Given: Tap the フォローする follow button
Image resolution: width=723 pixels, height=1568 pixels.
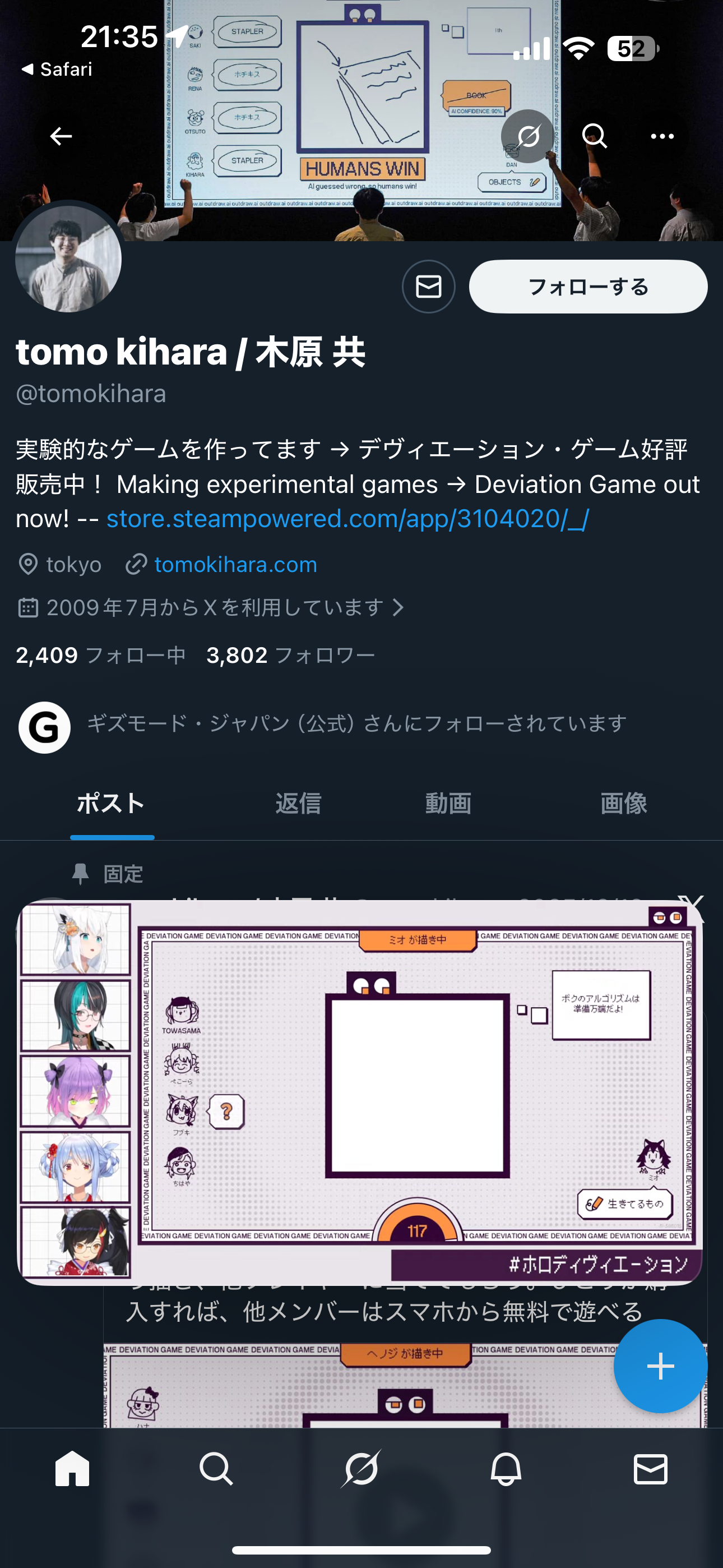Looking at the screenshot, I should coord(588,287).
